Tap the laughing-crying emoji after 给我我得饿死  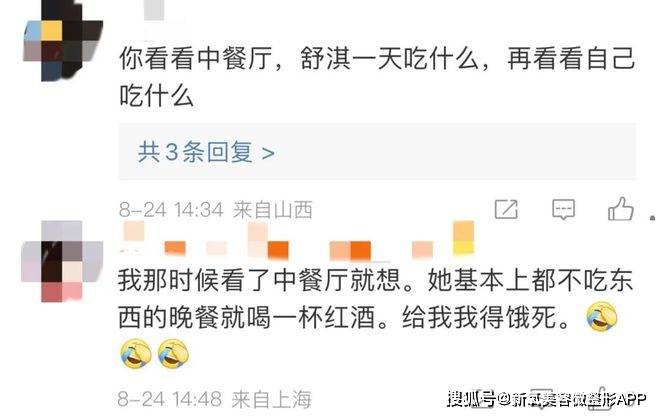click(602, 317)
